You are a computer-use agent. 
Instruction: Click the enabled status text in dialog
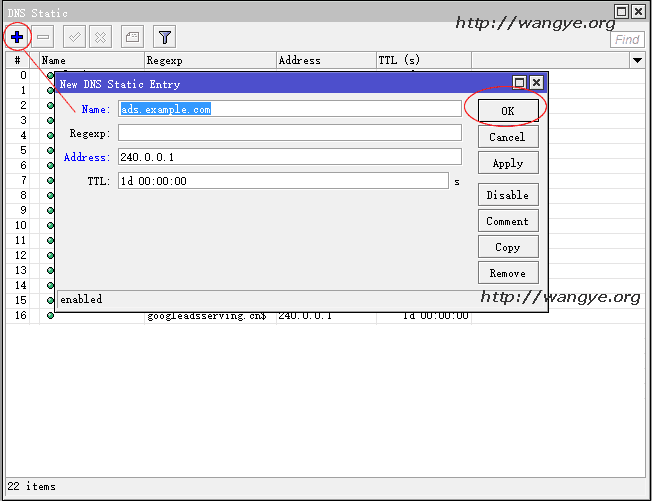tap(81, 299)
